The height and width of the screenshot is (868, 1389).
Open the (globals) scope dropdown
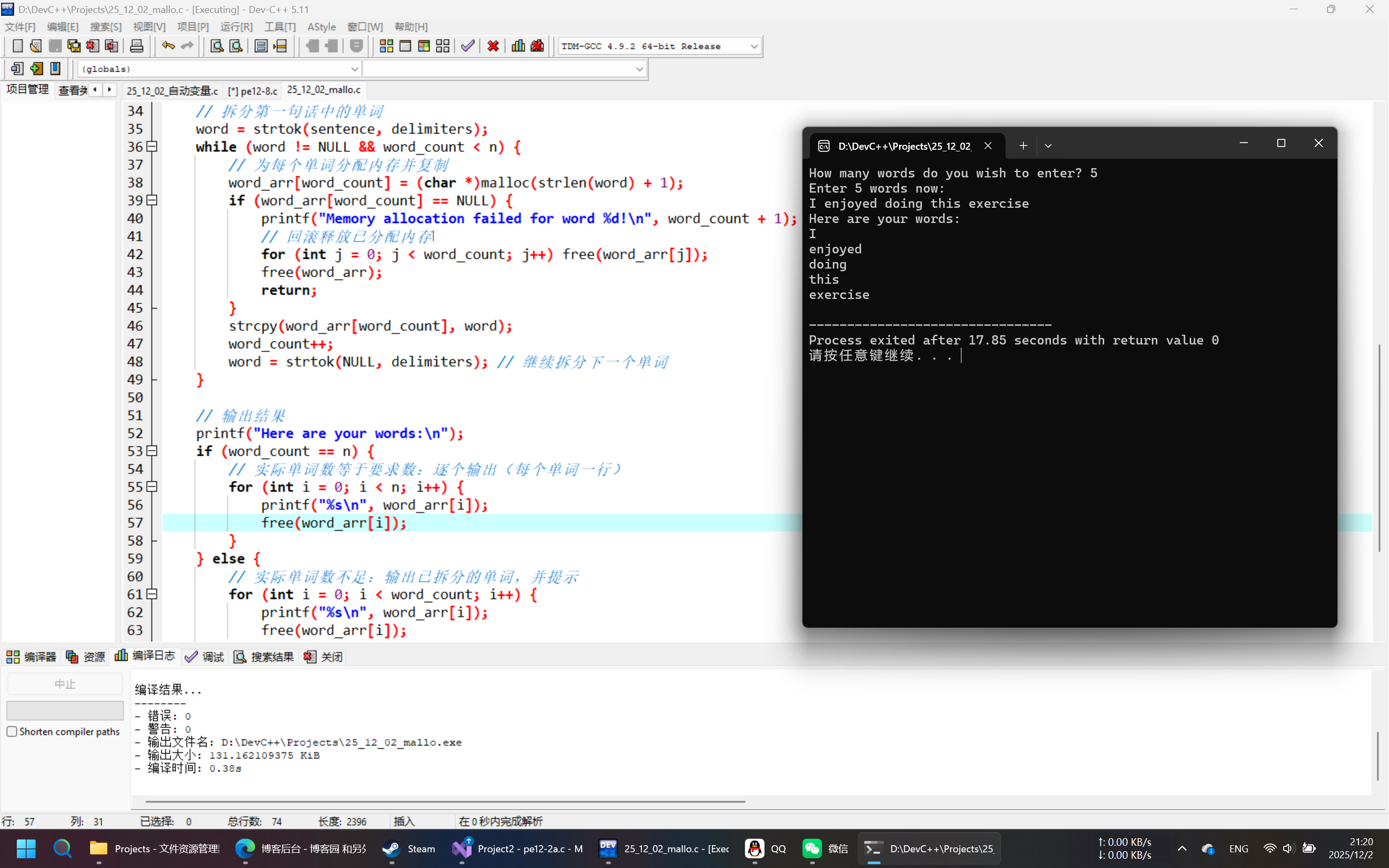point(354,69)
